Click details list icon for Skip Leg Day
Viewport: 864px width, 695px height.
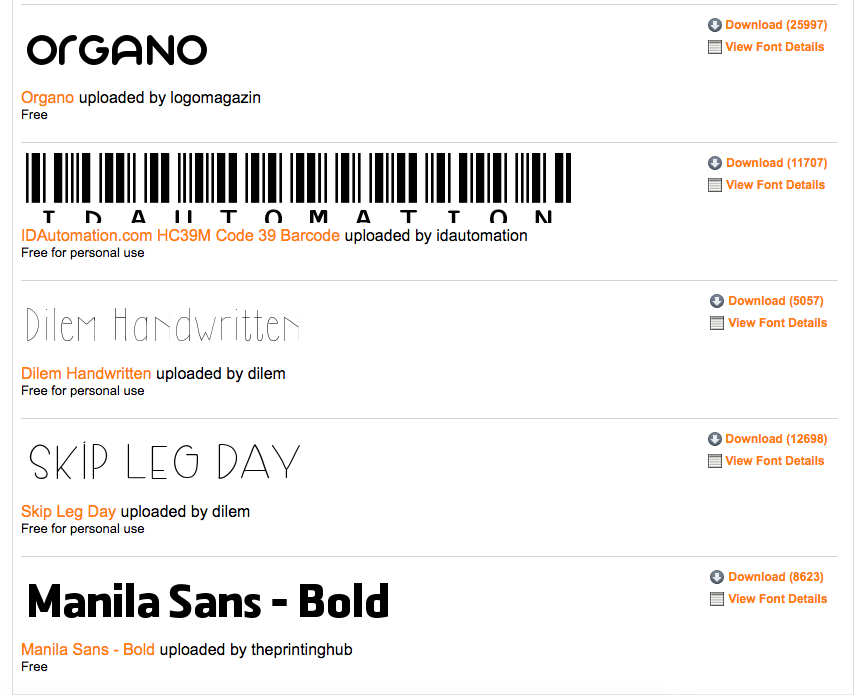(x=715, y=461)
